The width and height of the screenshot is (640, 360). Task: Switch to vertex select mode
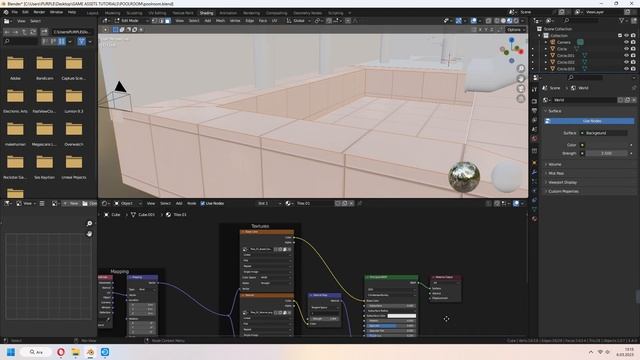click(155, 20)
